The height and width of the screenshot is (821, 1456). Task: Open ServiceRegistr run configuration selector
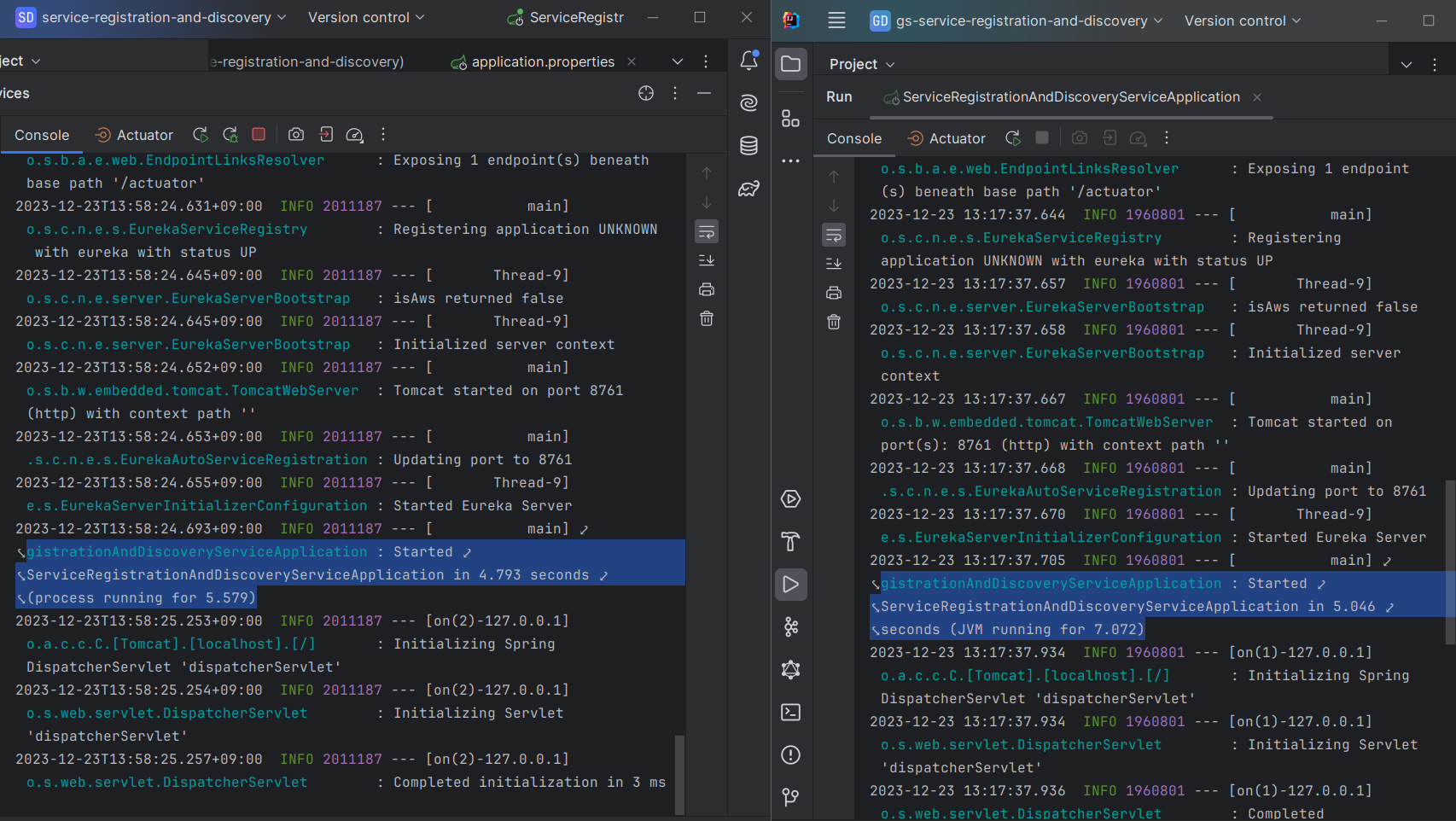(566, 17)
